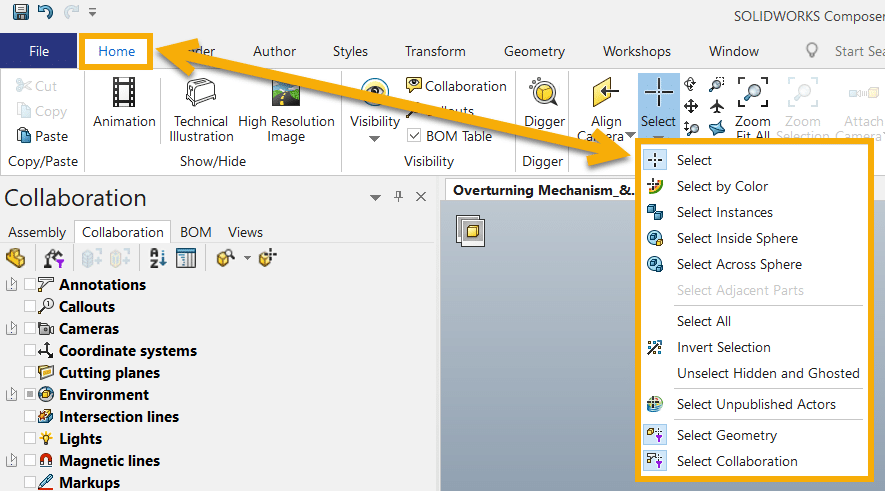Open the dropdown arrow beside the magnifier cube icon
The height and width of the screenshot is (491, 885).
tap(247, 258)
